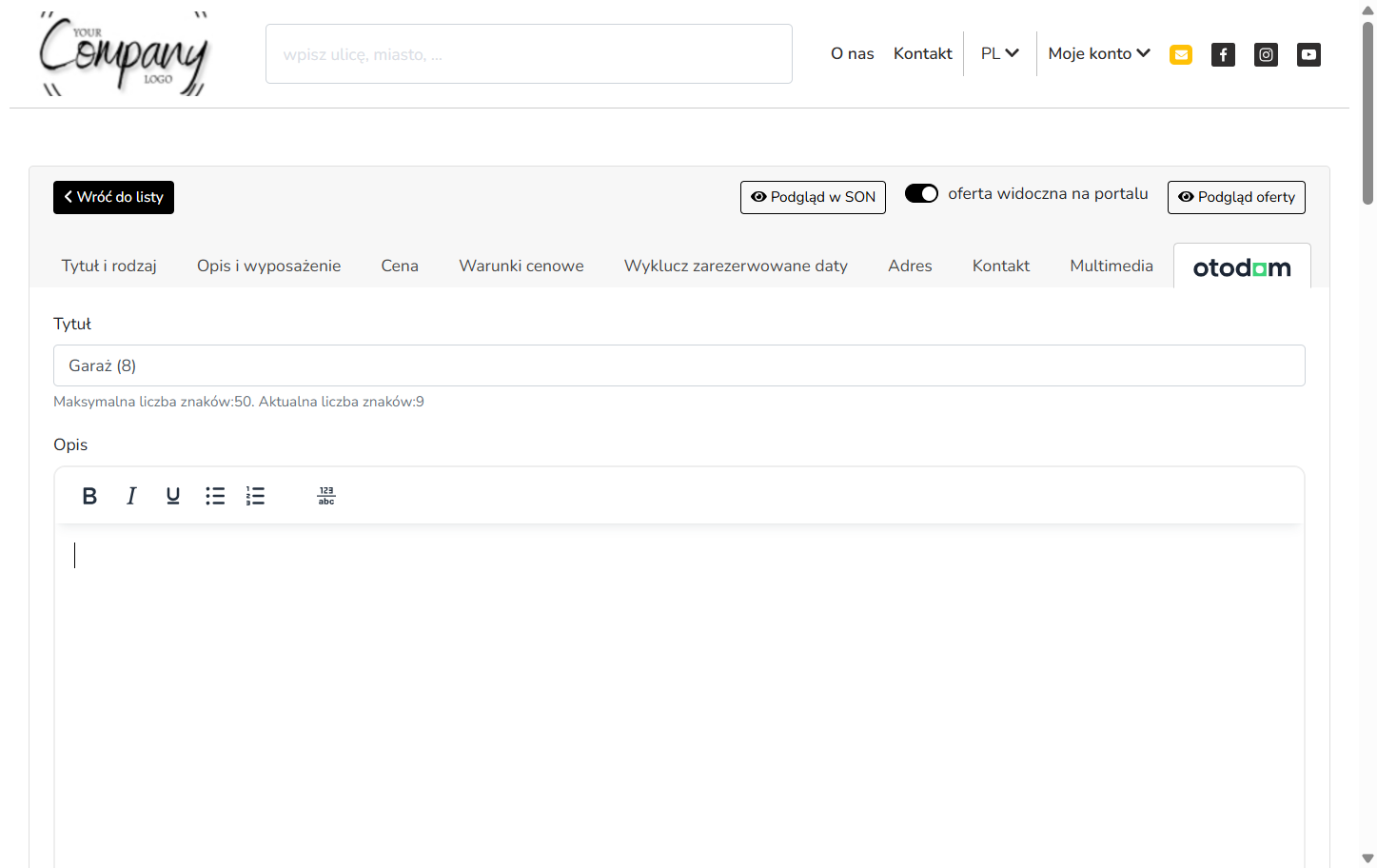Click Podgląd oferty button

point(1236,197)
